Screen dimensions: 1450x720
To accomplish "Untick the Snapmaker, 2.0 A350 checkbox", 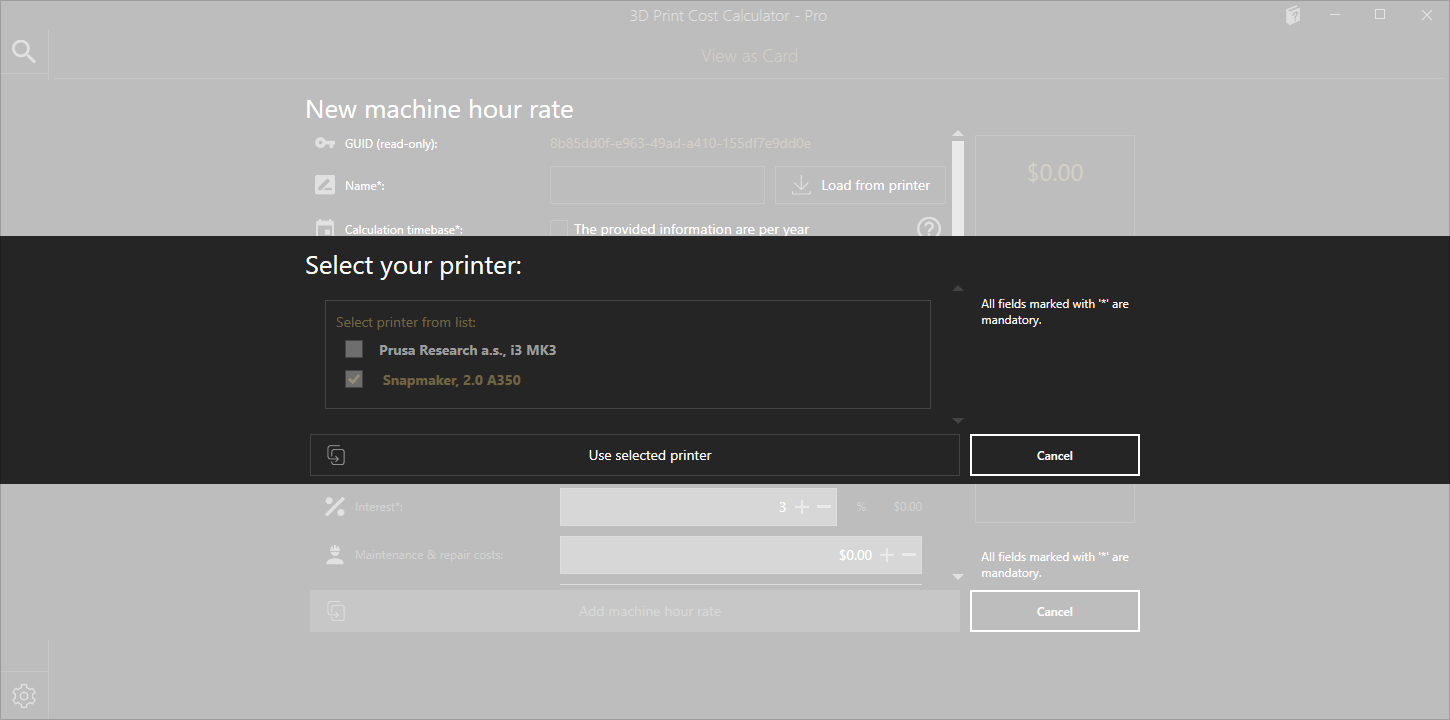I will pos(354,379).
